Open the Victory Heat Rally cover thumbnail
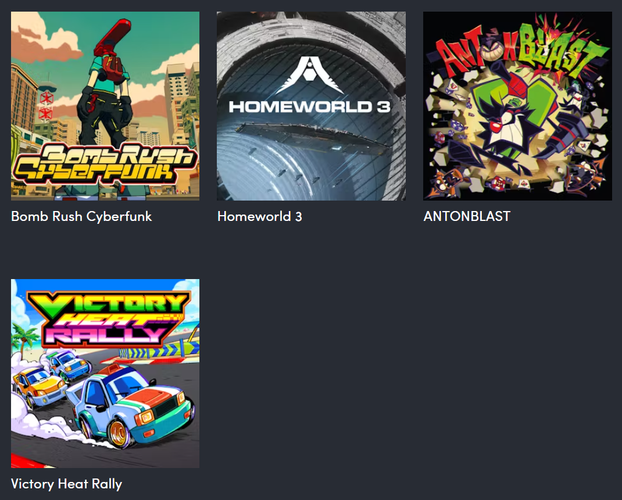Viewport: 622px width, 500px height. (x=105, y=373)
